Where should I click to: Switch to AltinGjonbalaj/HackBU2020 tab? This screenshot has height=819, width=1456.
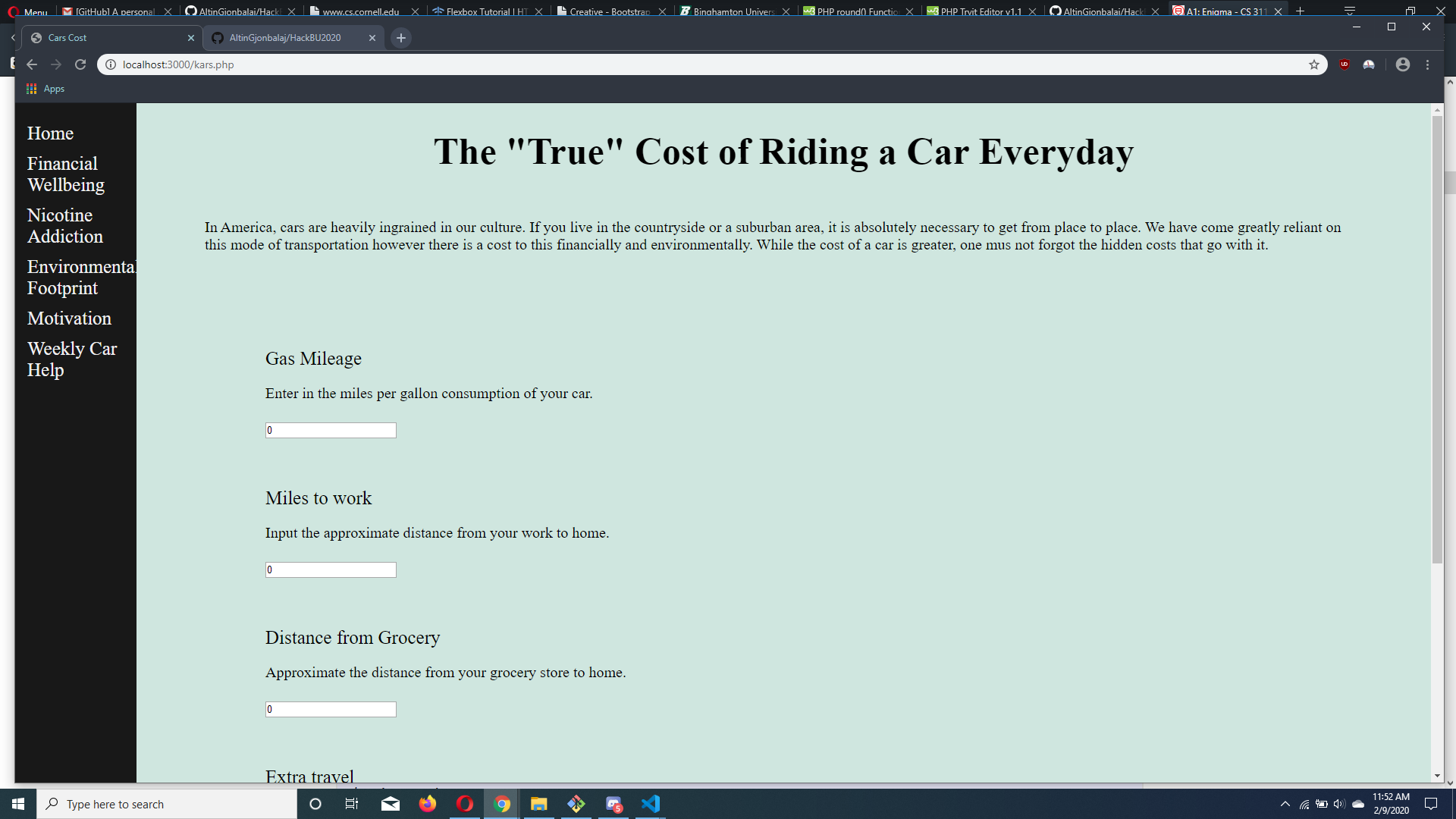[x=285, y=38]
